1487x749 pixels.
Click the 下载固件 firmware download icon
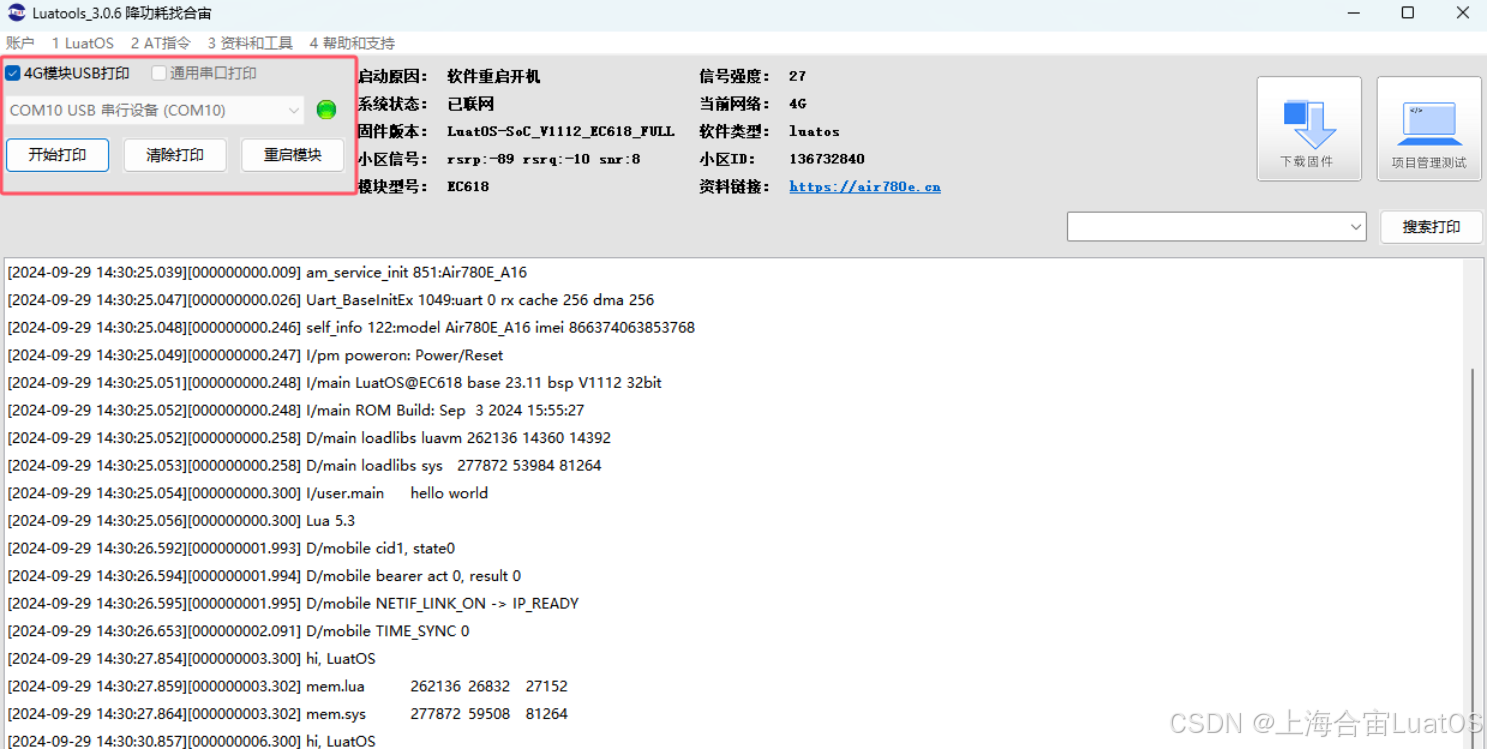pyautogui.click(x=1308, y=127)
